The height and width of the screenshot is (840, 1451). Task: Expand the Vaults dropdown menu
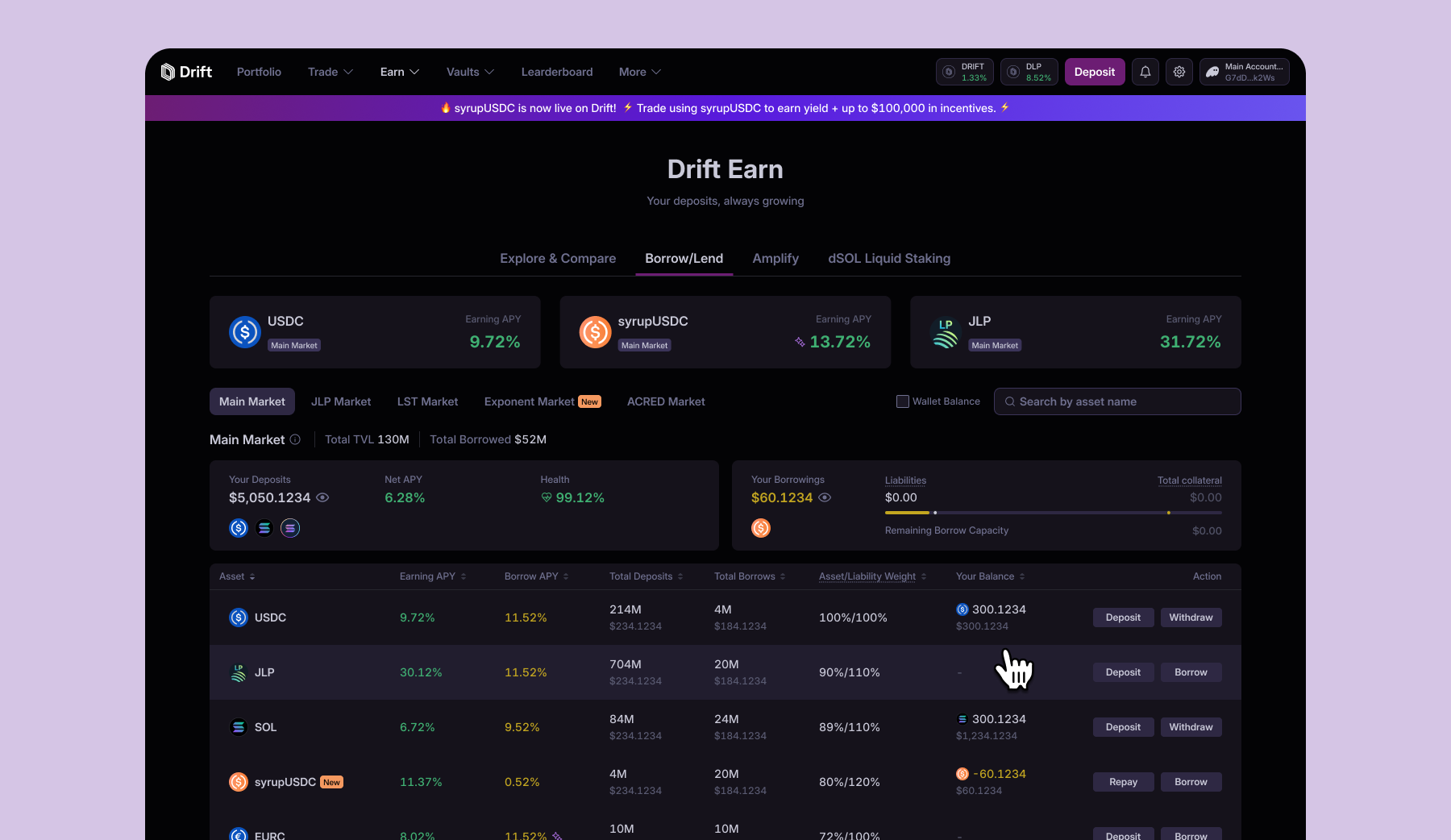(471, 72)
